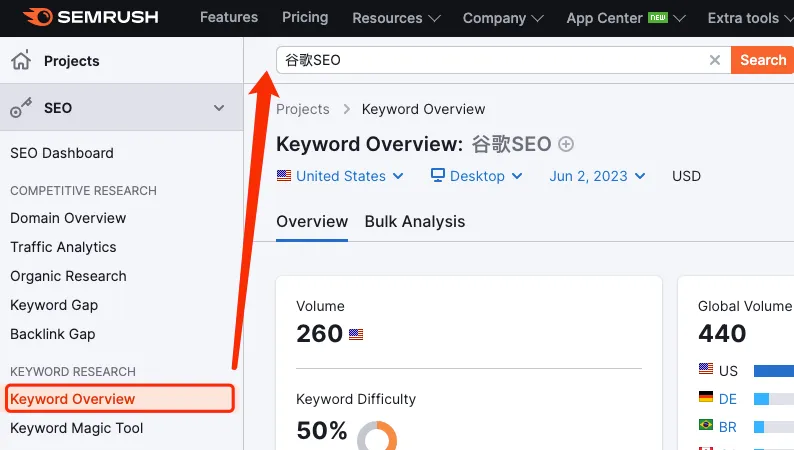Screen dimensions: 794x450
Task: Click Projects label in the sidebar
Action: (x=71, y=61)
